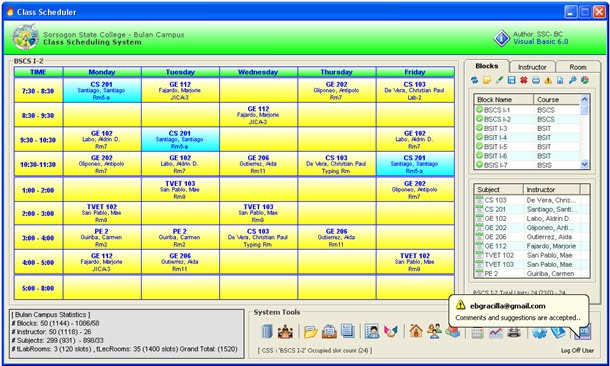Screen dimensions: 610x366
Task: Click the Course column header
Action: pos(557,100)
